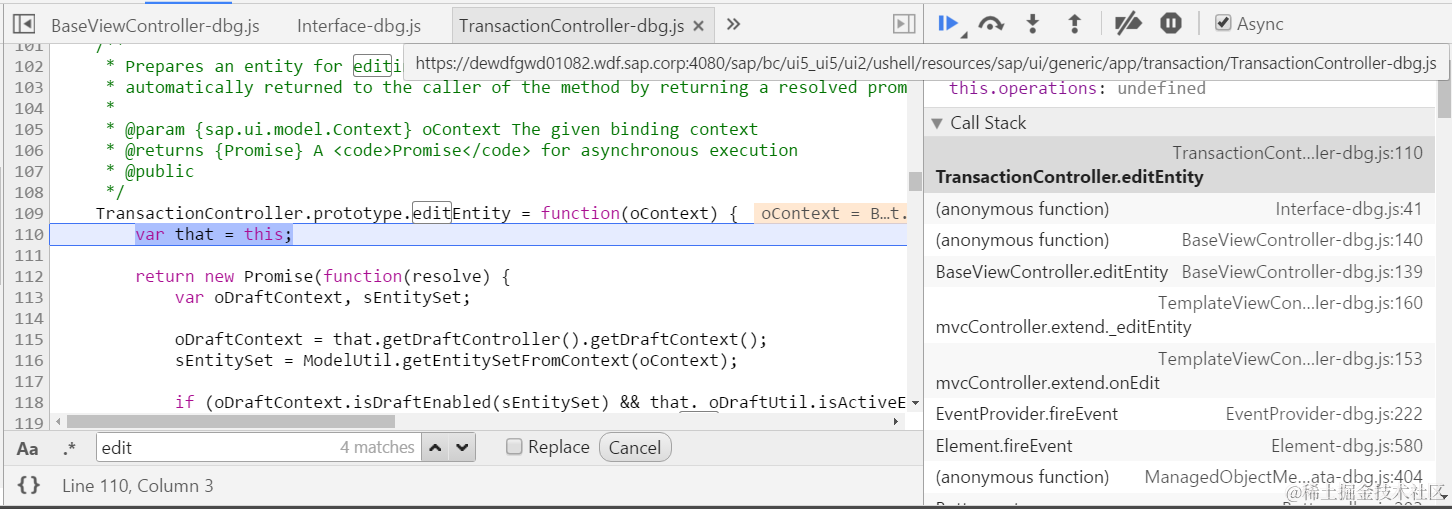
Task: Click line number 109 gutter
Action: pos(29,213)
